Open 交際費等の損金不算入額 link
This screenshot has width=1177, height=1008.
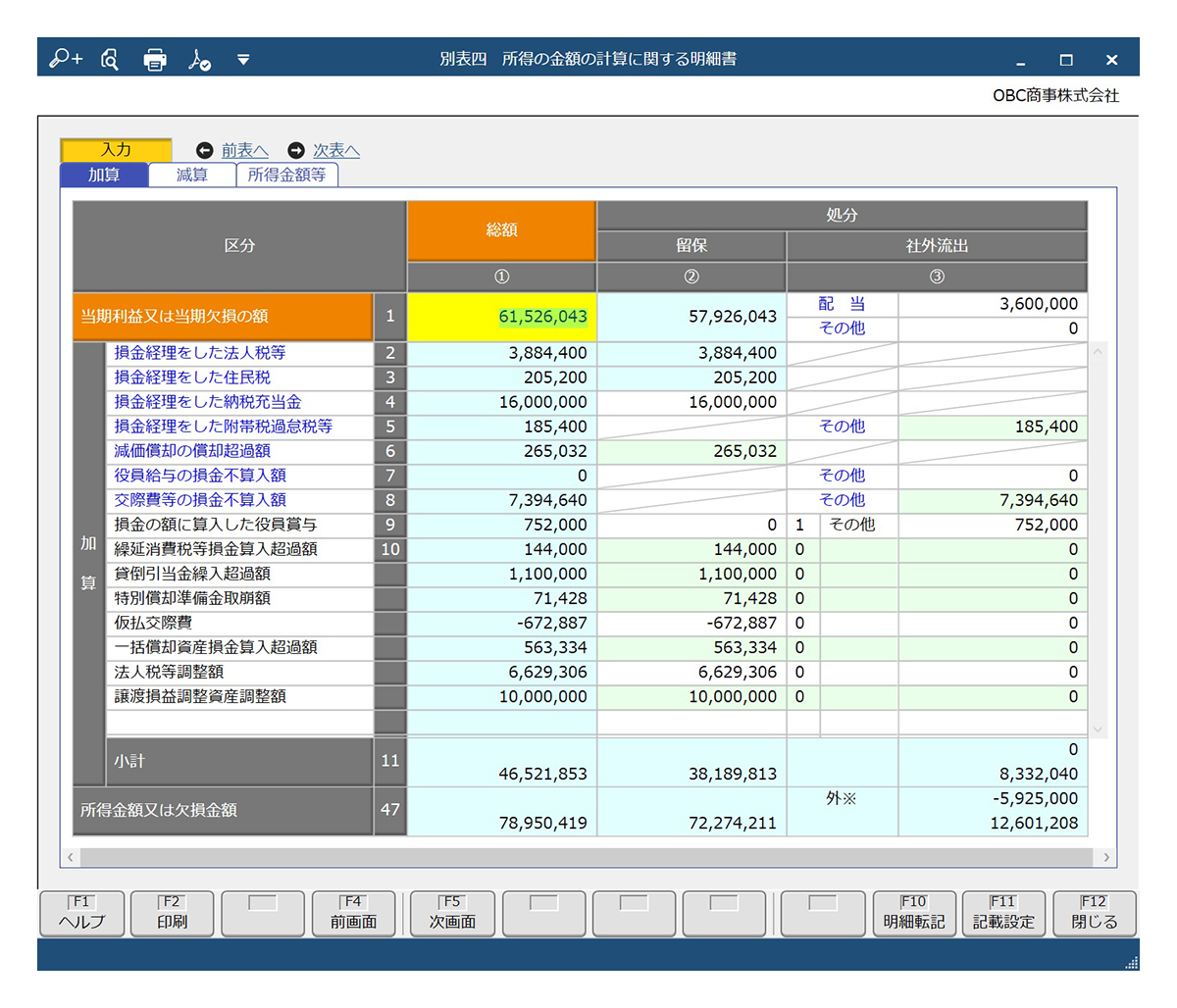point(200,500)
